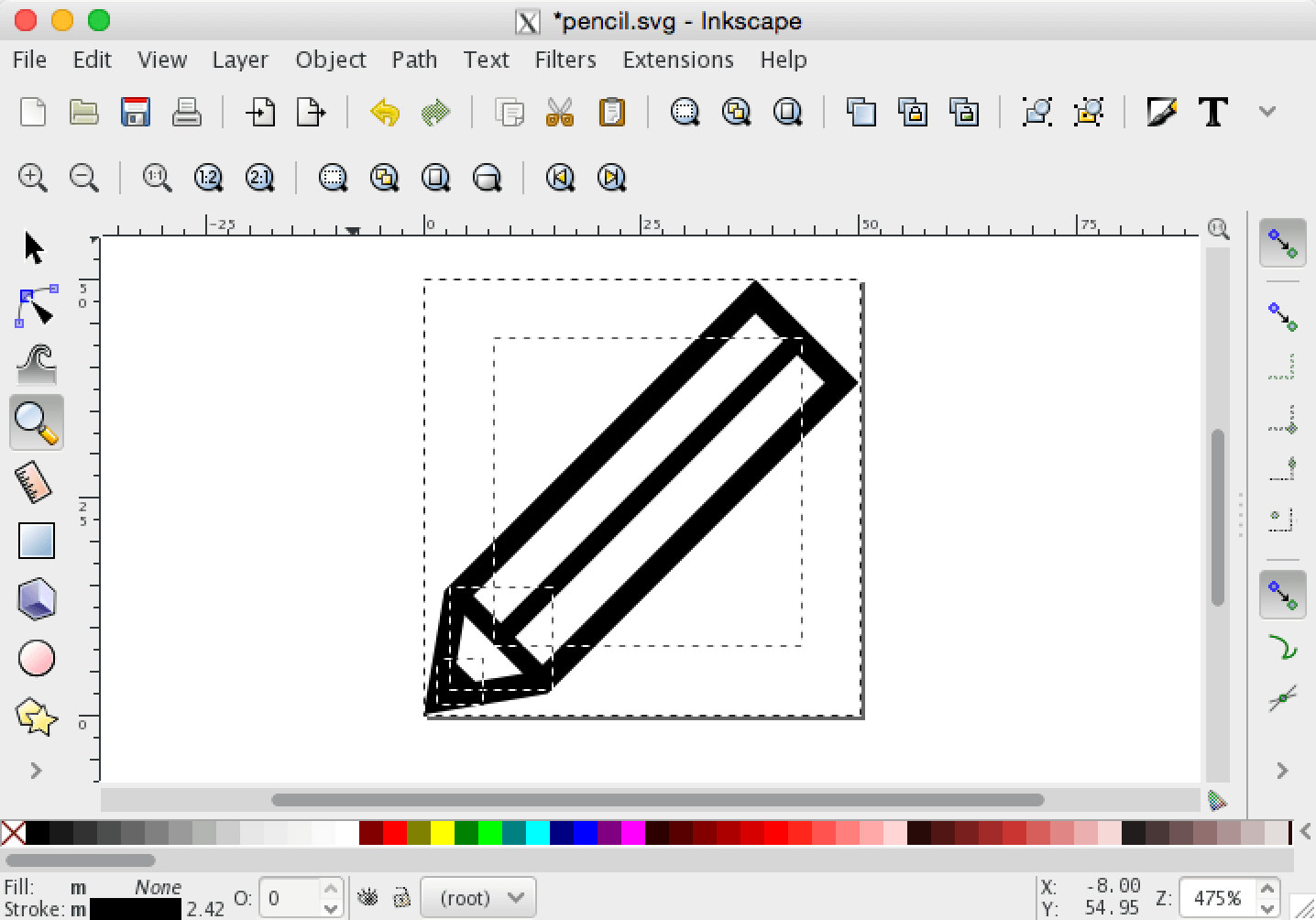1316x920 pixels.
Task: Select the 3D Box tool
Action: (x=37, y=598)
